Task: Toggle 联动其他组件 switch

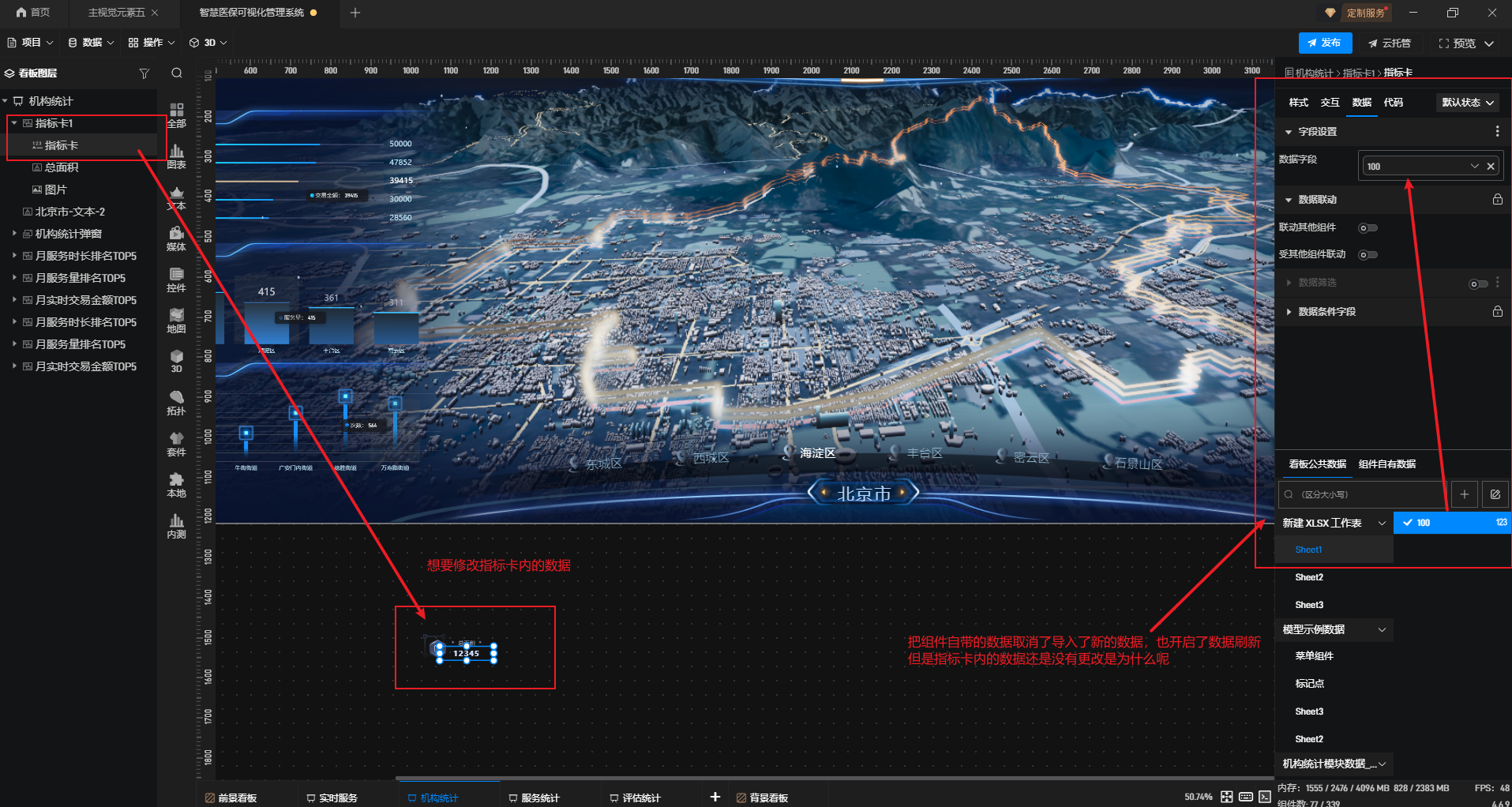Action: tap(1368, 228)
